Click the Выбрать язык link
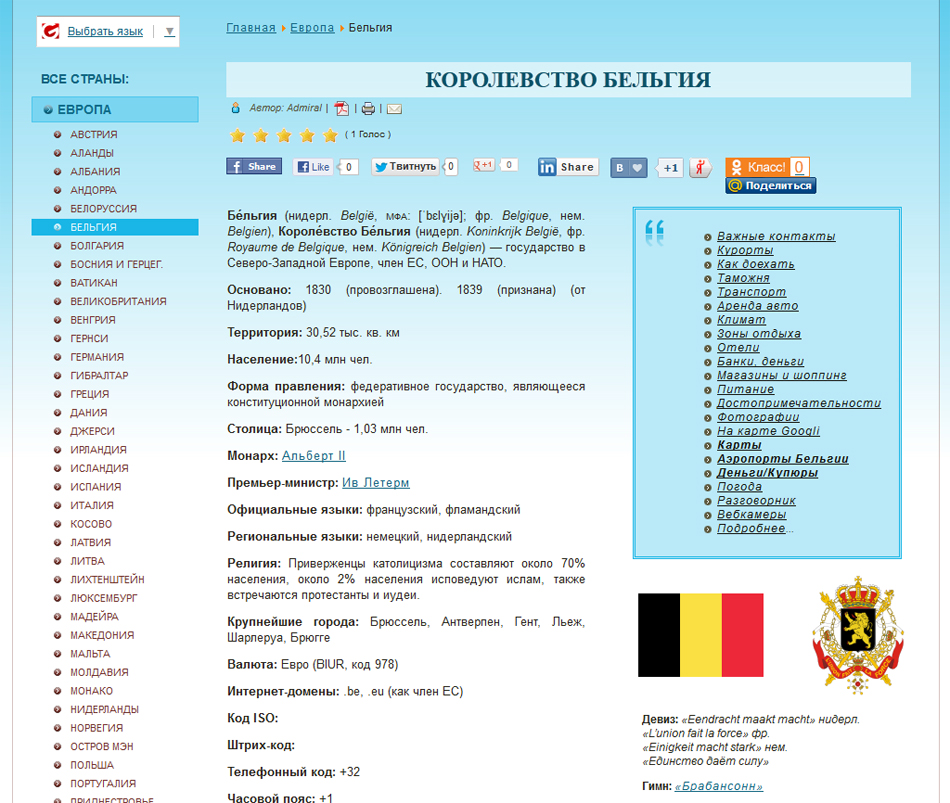The image size is (950, 803). coord(105,32)
